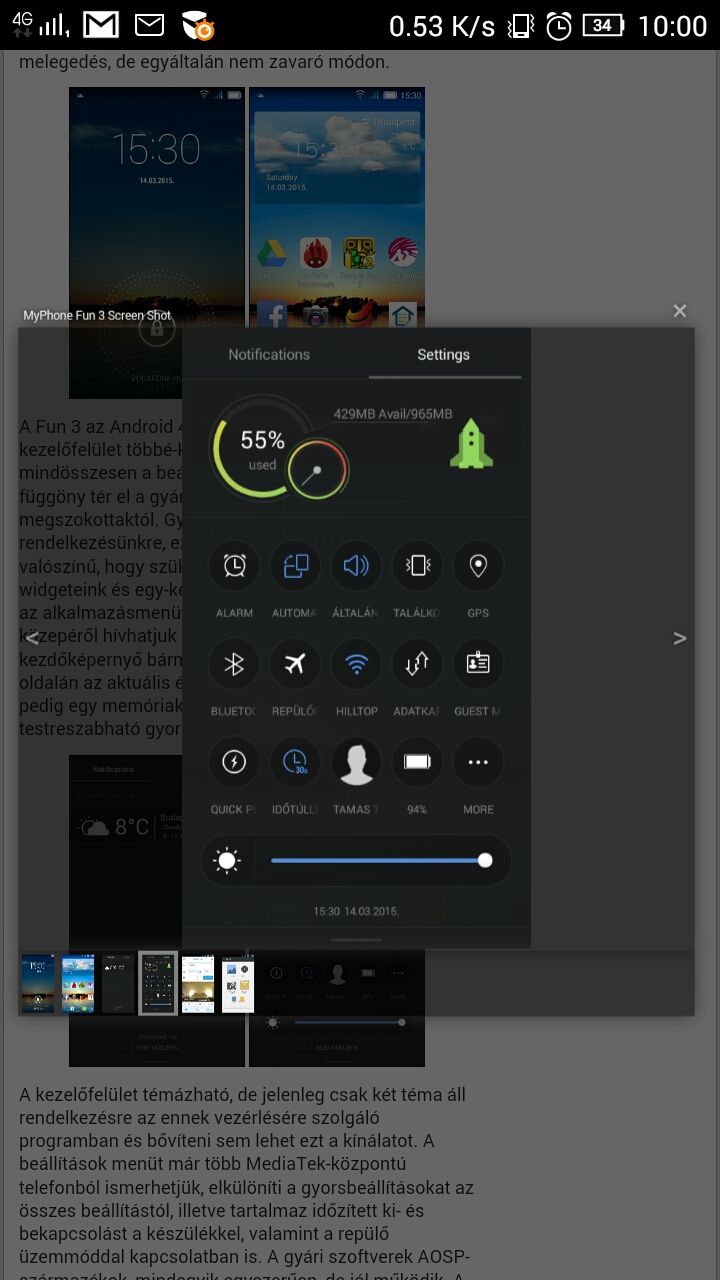Tap the Guest Mode icon

[478, 664]
